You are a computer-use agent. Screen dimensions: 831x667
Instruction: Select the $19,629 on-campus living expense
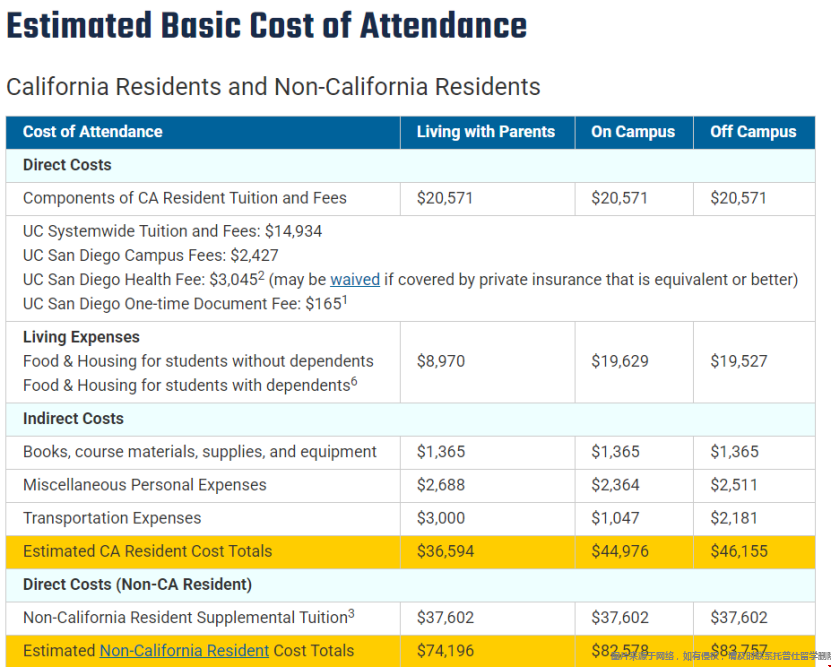coord(620,361)
